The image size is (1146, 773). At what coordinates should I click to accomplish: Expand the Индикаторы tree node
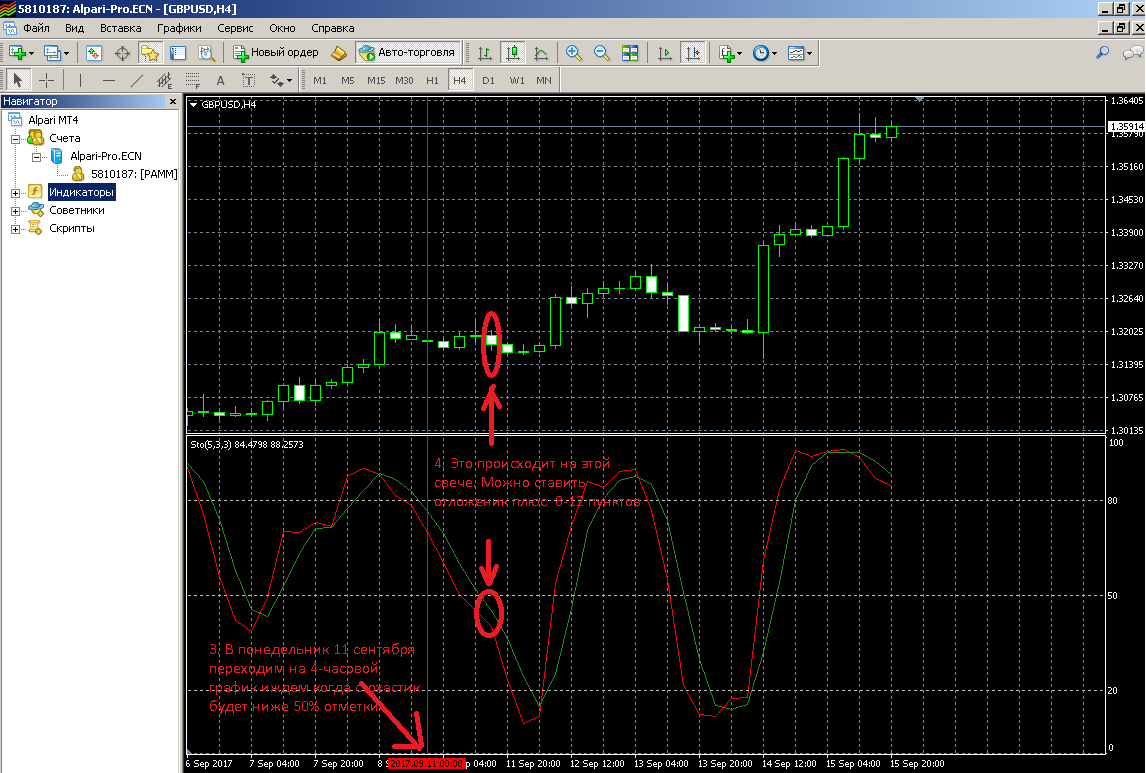(15, 193)
